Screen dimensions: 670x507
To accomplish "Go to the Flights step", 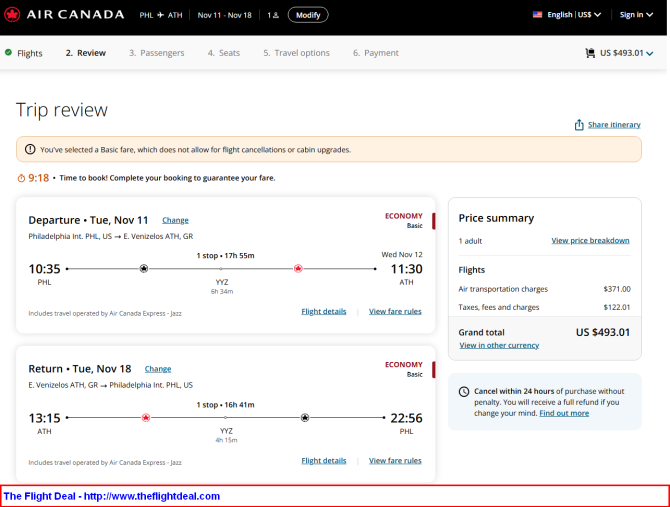I will point(29,53).
